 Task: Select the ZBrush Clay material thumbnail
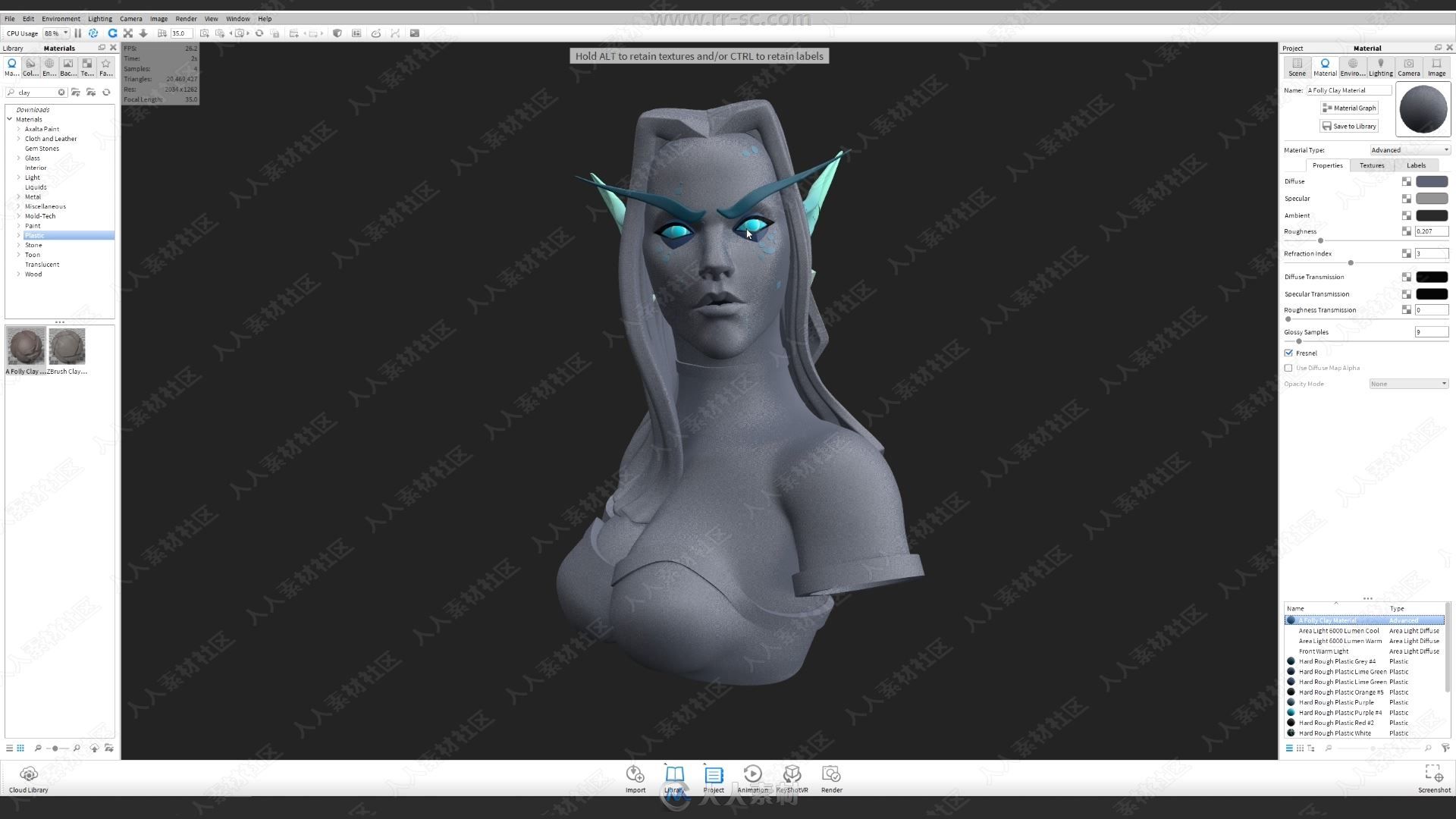click(x=67, y=350)
